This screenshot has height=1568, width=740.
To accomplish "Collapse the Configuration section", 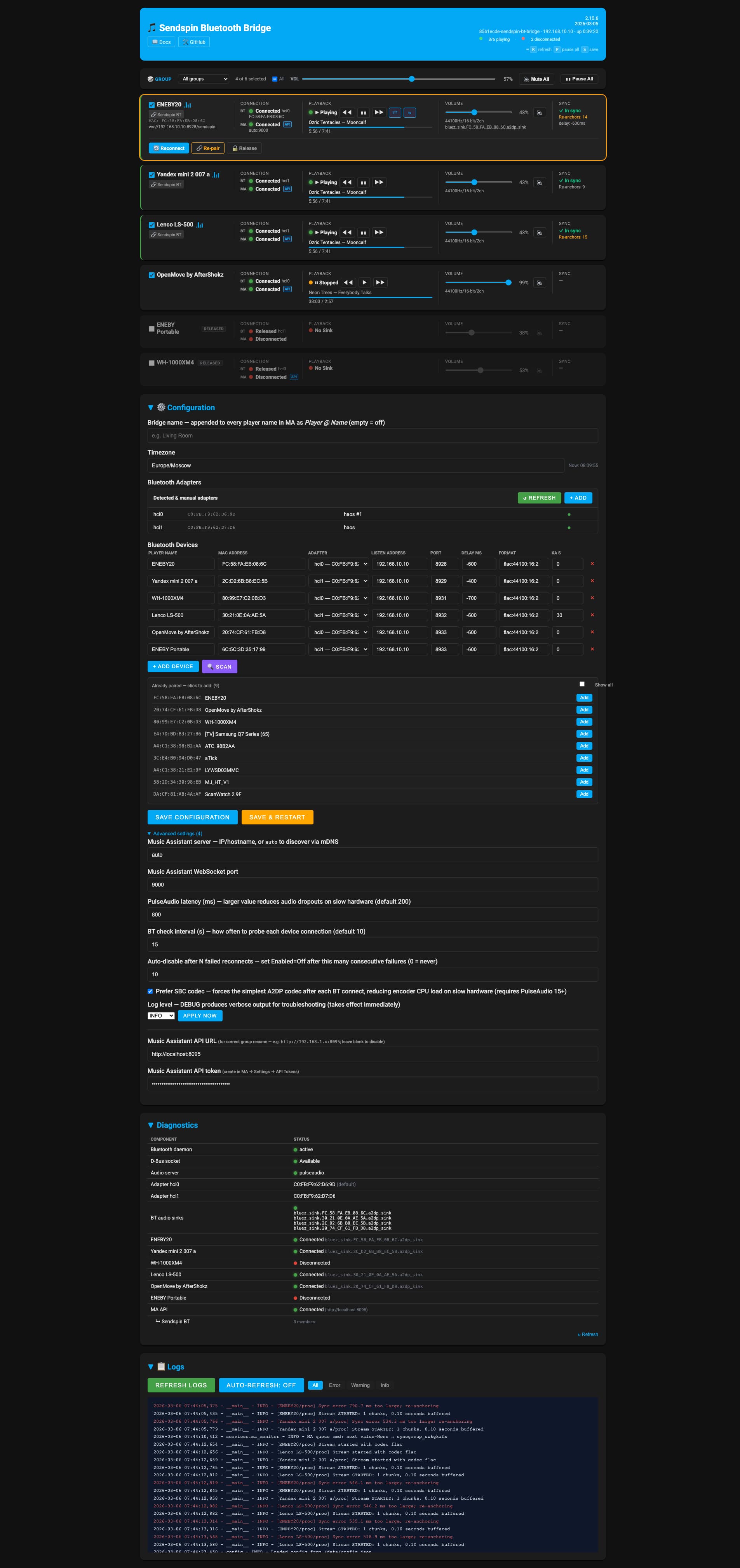I will (x=181, y=407).
